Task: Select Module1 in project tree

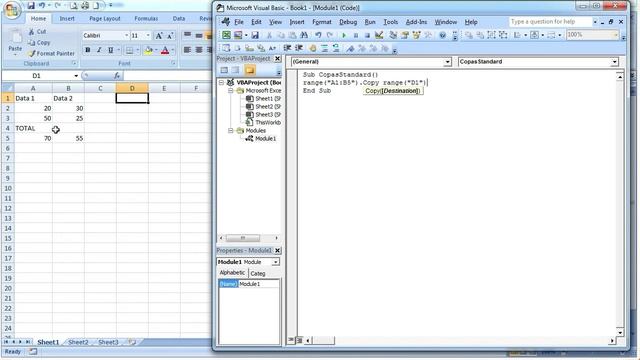Action: (265, 139)
